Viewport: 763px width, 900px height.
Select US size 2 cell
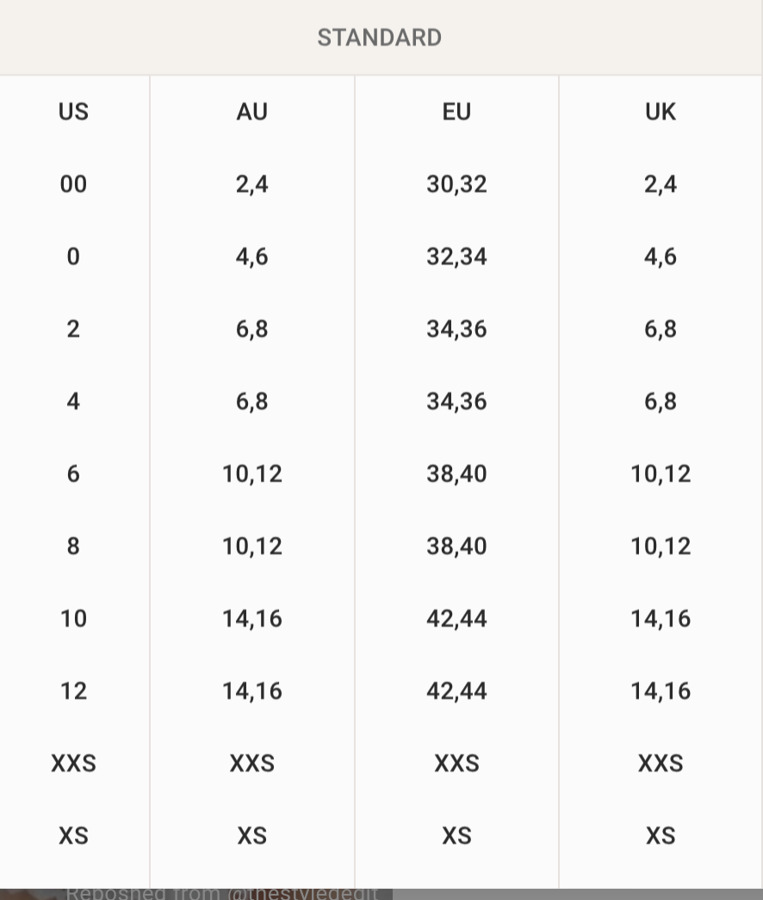click(73, 329)
